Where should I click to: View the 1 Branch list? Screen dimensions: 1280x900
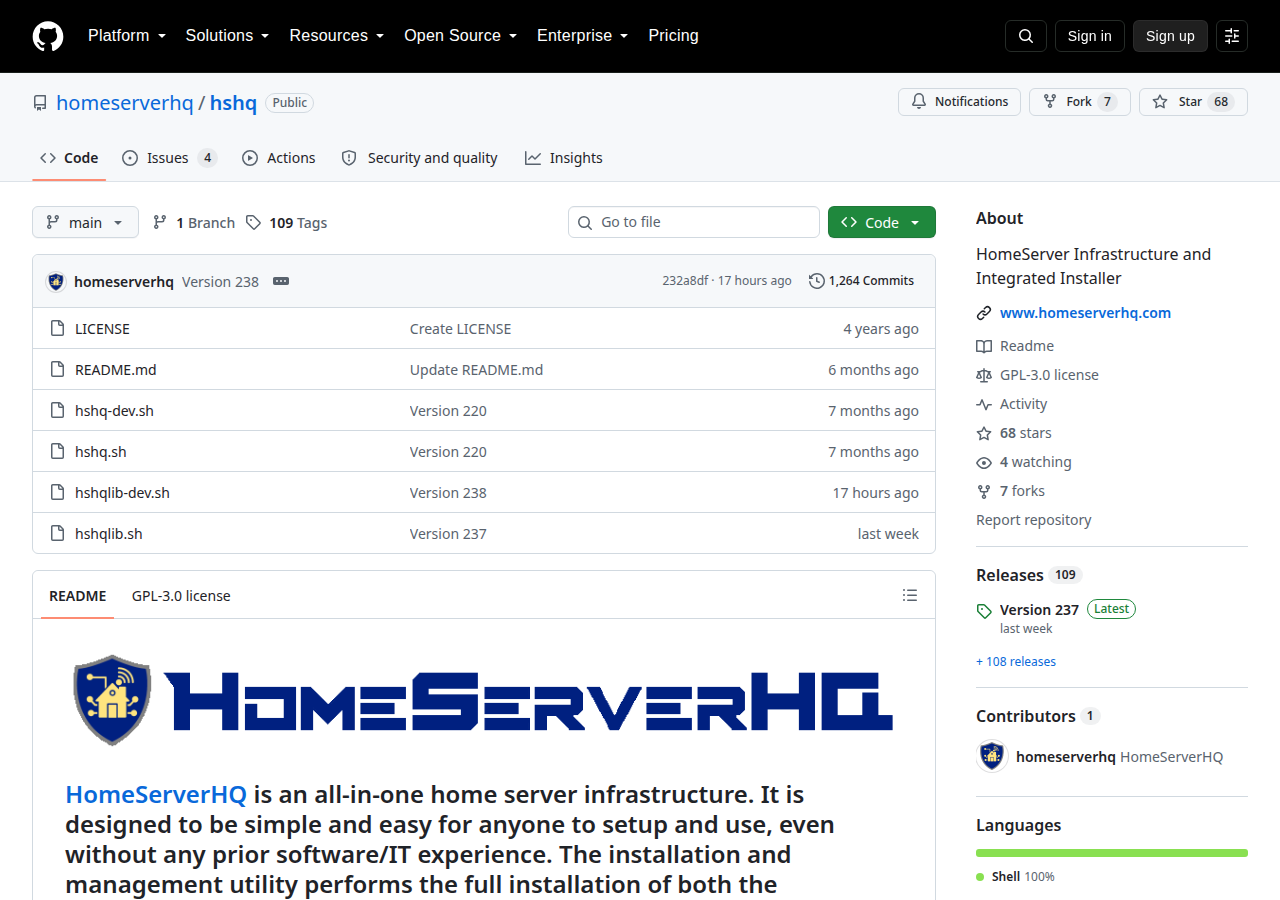pyautogui.click(x=194, y=223)
